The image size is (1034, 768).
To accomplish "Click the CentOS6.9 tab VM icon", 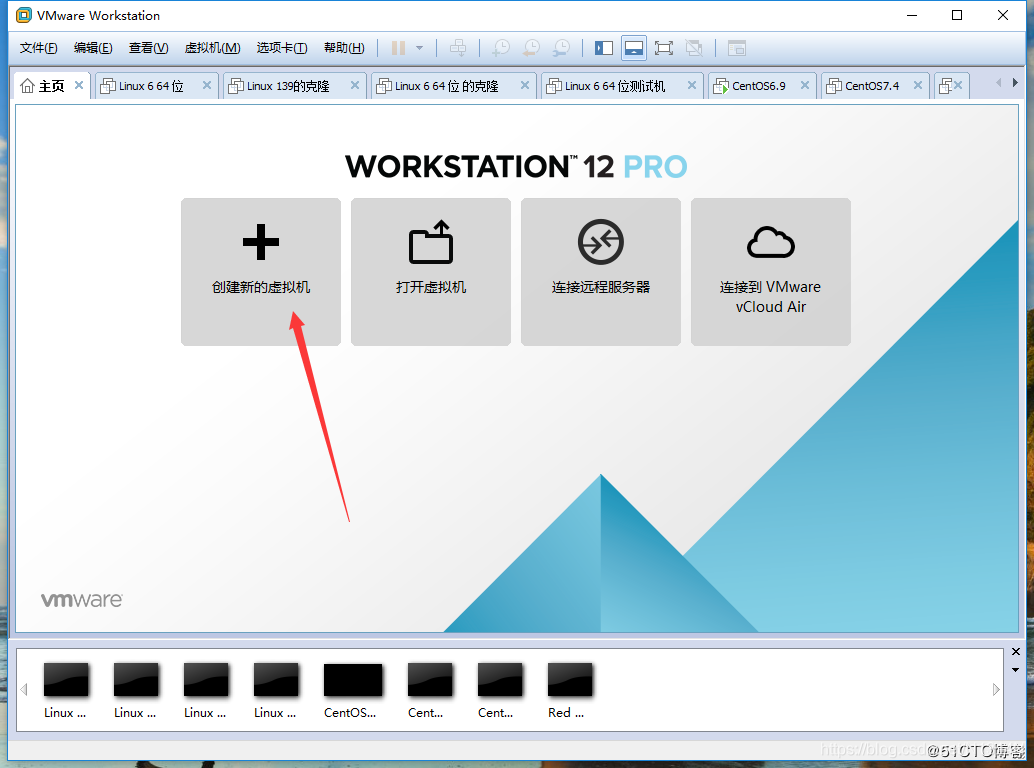I will [x=721, y=86].
